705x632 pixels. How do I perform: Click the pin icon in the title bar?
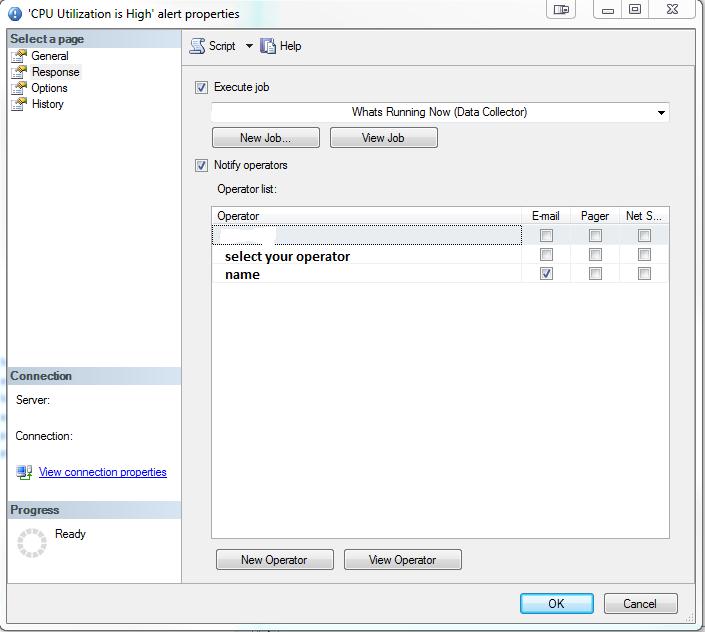(561, 9)
